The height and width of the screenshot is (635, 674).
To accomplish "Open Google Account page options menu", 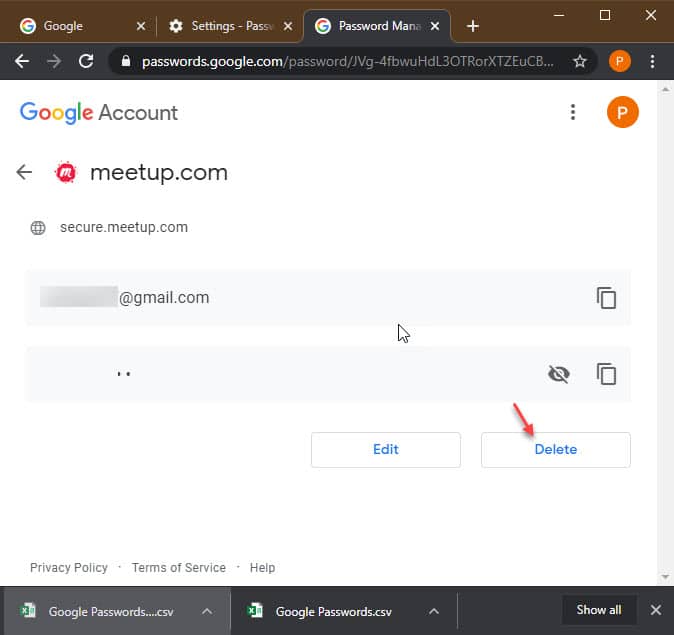I will click(x=573, y=112).
